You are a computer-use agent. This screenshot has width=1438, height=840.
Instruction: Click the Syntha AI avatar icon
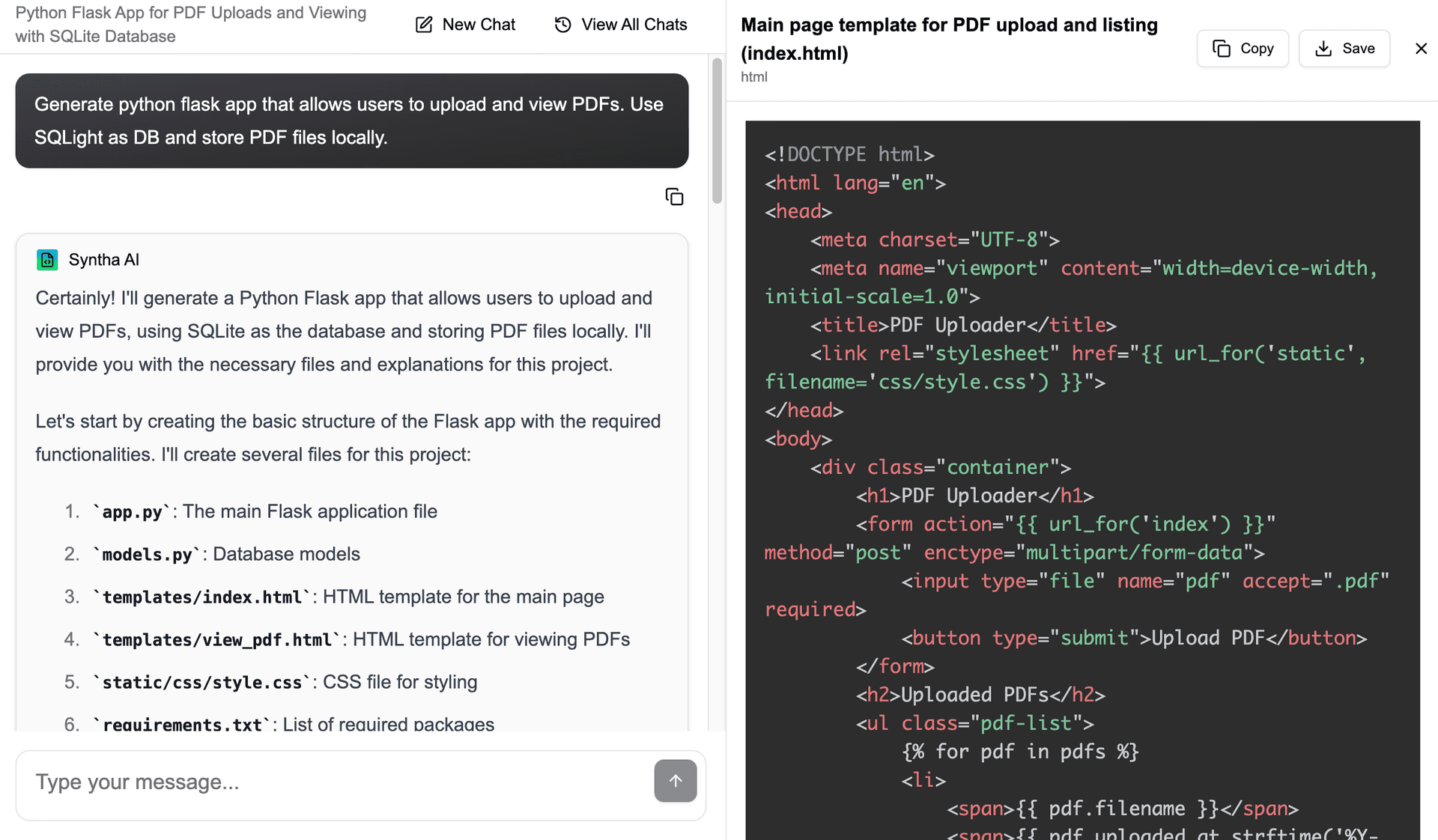[46, 260]
